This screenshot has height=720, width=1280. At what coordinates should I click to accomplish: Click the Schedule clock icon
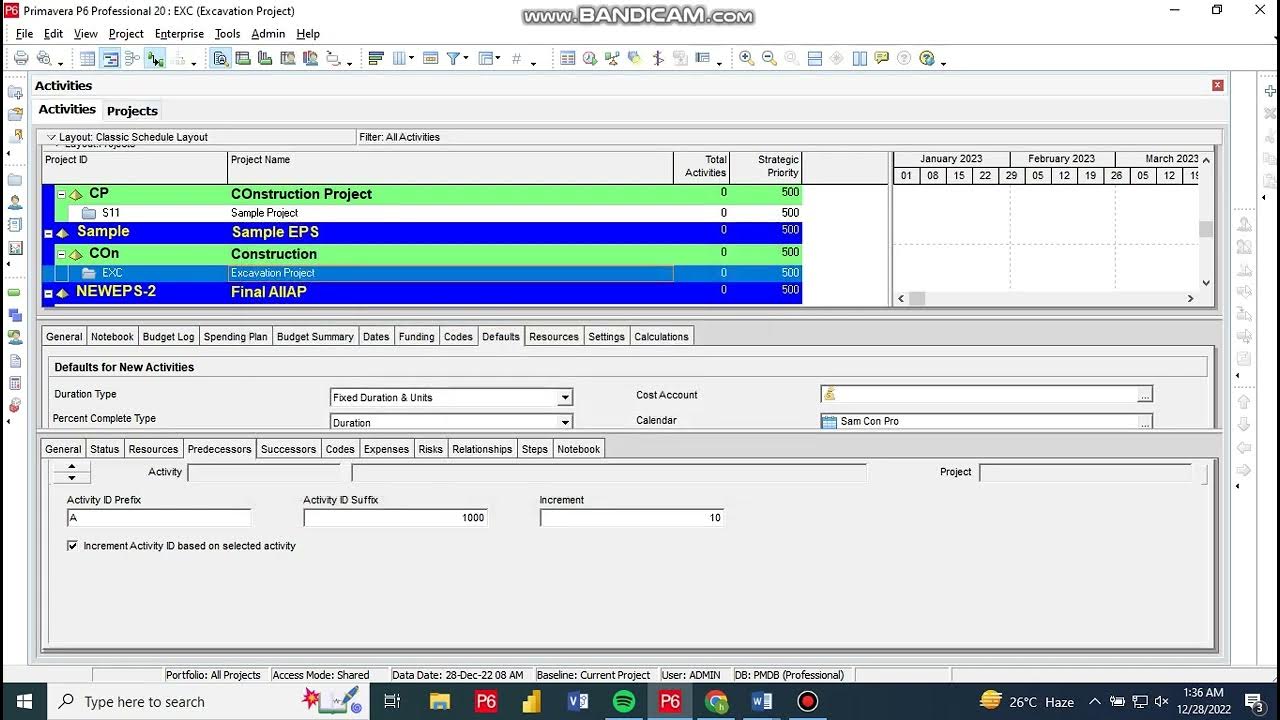[x=589, y=59]
